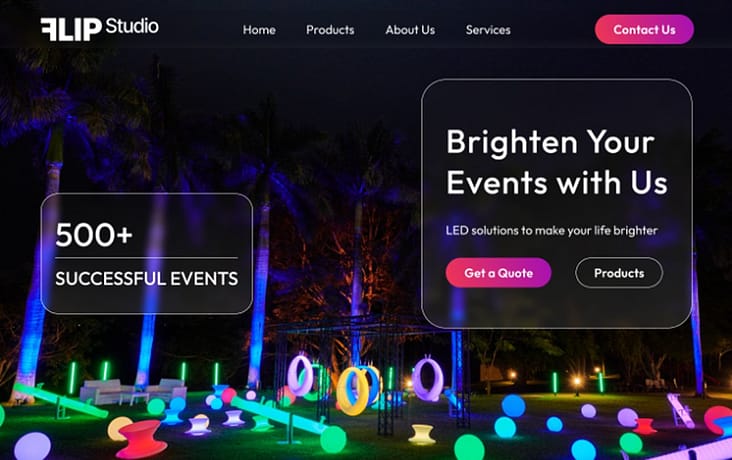This screenshot has height=460, width=732.
Task: Click the divider line under 500+
Action: (x=147, y=258)
